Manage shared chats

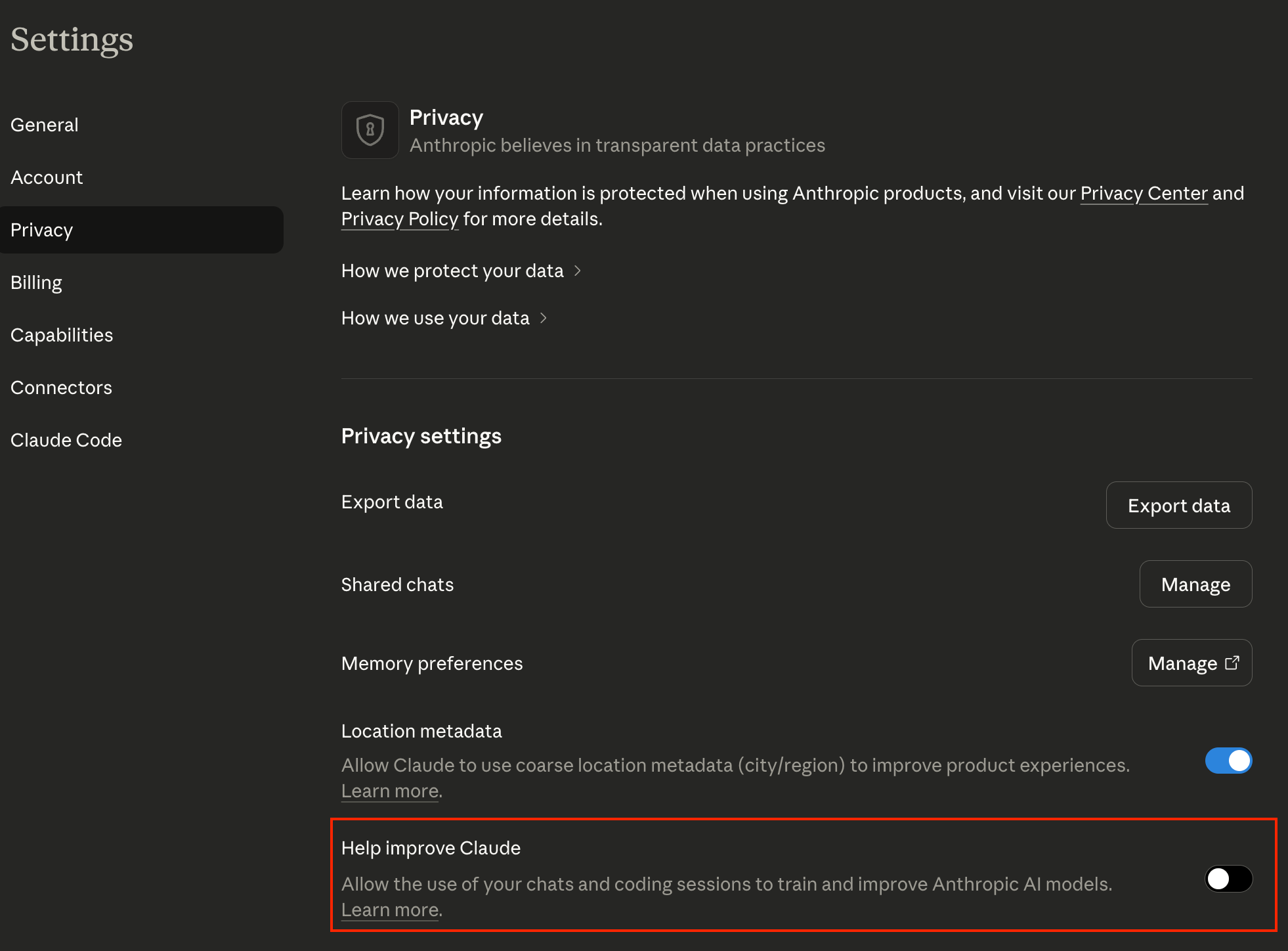pyautogui.click(x=1195, y=584)
